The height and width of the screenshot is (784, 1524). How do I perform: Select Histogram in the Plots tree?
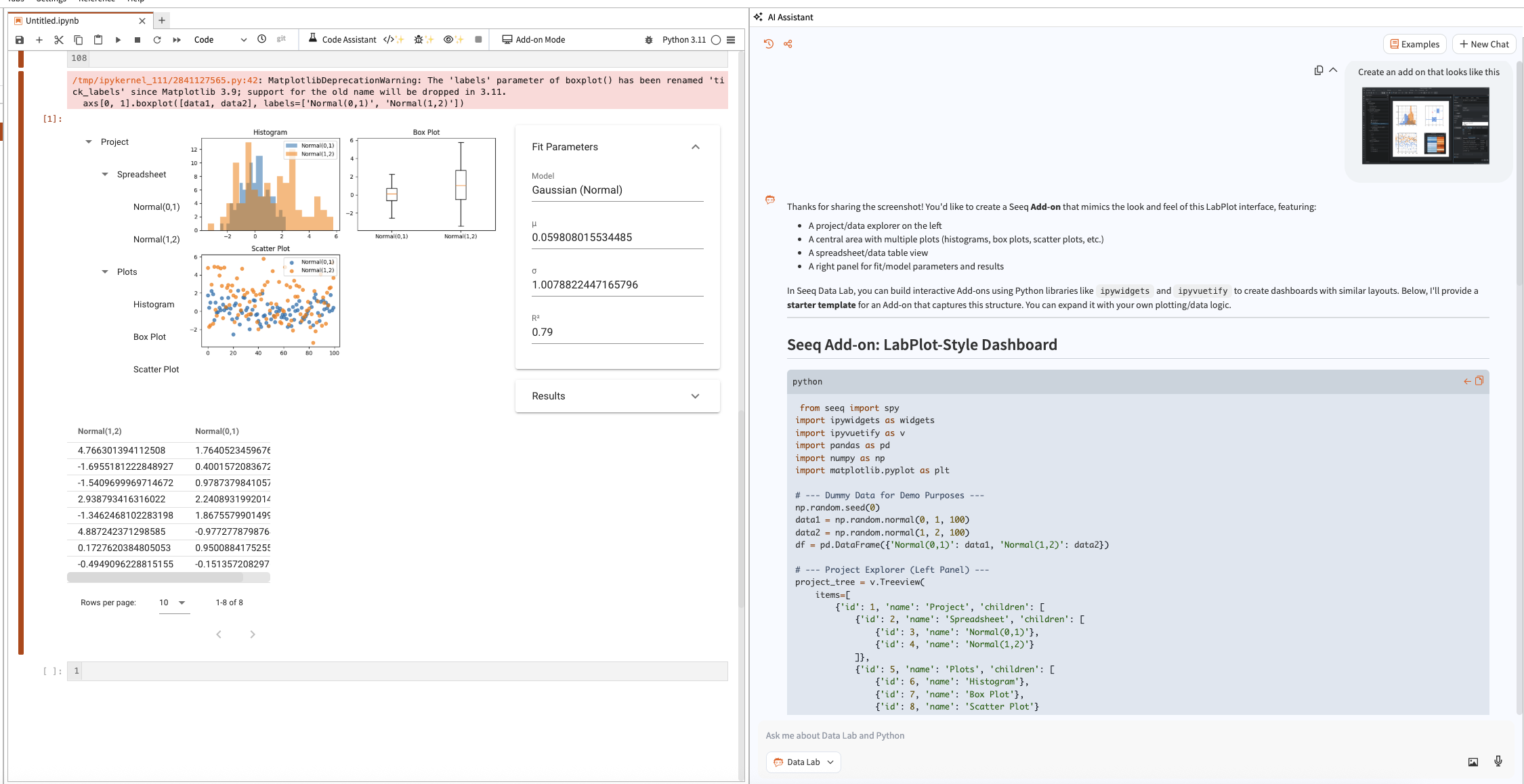click(154, 305)
